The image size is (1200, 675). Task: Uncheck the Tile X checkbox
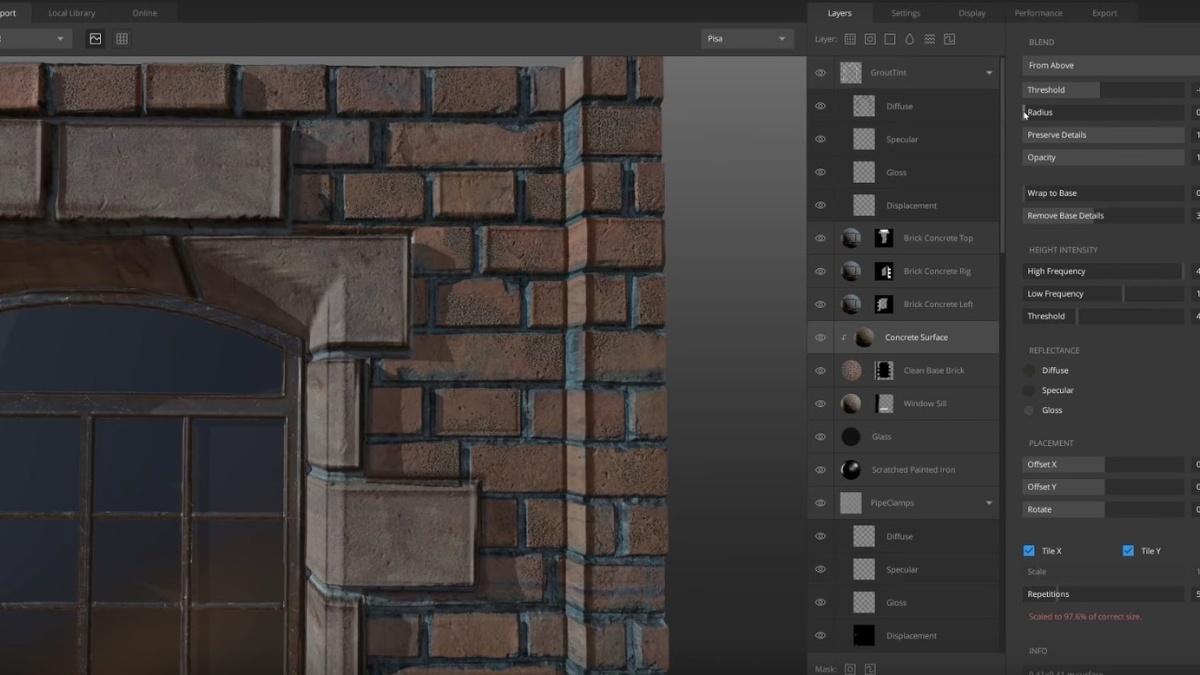coord(1029,551)
